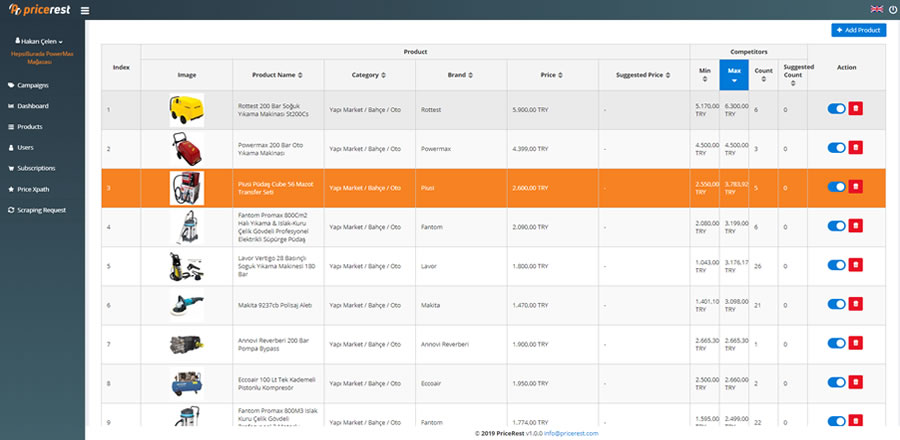
Task: Sort by Suggested Count column
Action: [793, 75]
